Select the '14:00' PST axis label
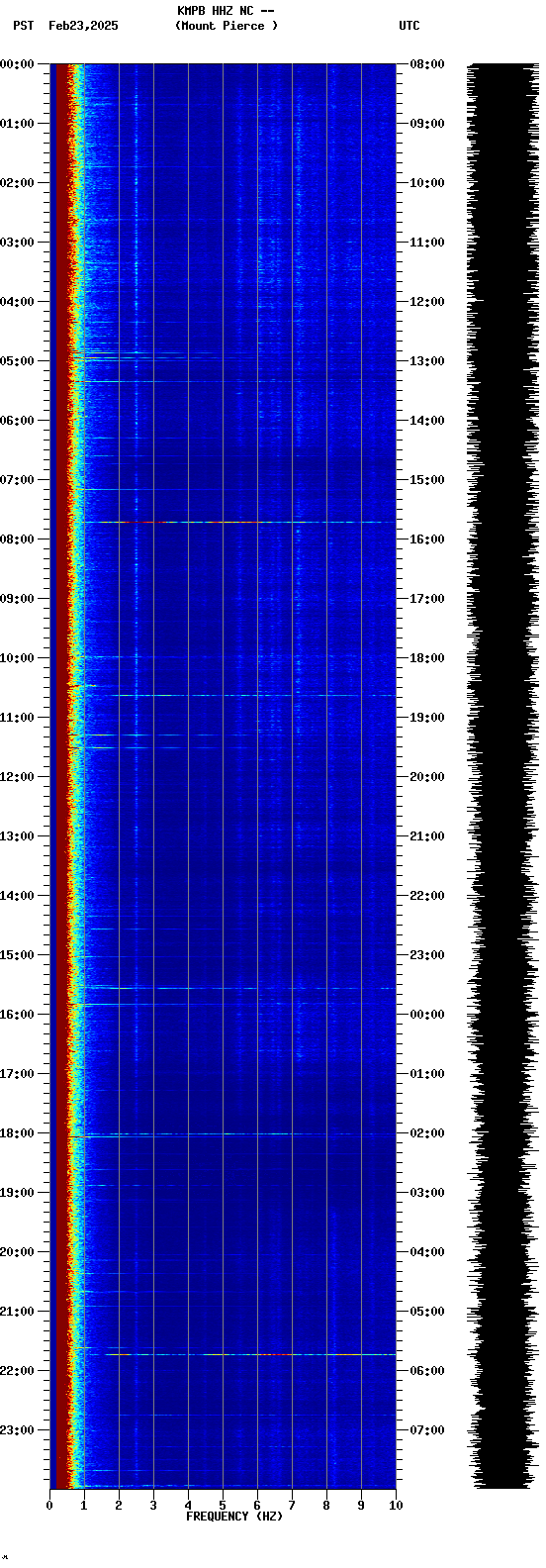Screen dimensions: 546x1568 [x=17, y=896]
